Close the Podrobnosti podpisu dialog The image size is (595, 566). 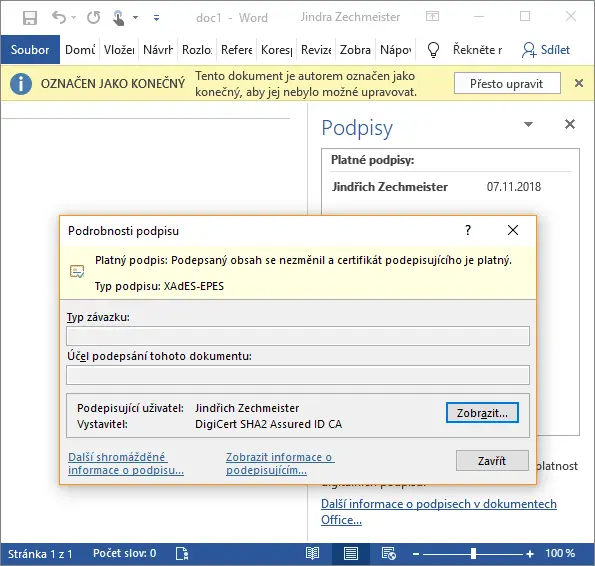pyautogui.click(x=513, y=230)
